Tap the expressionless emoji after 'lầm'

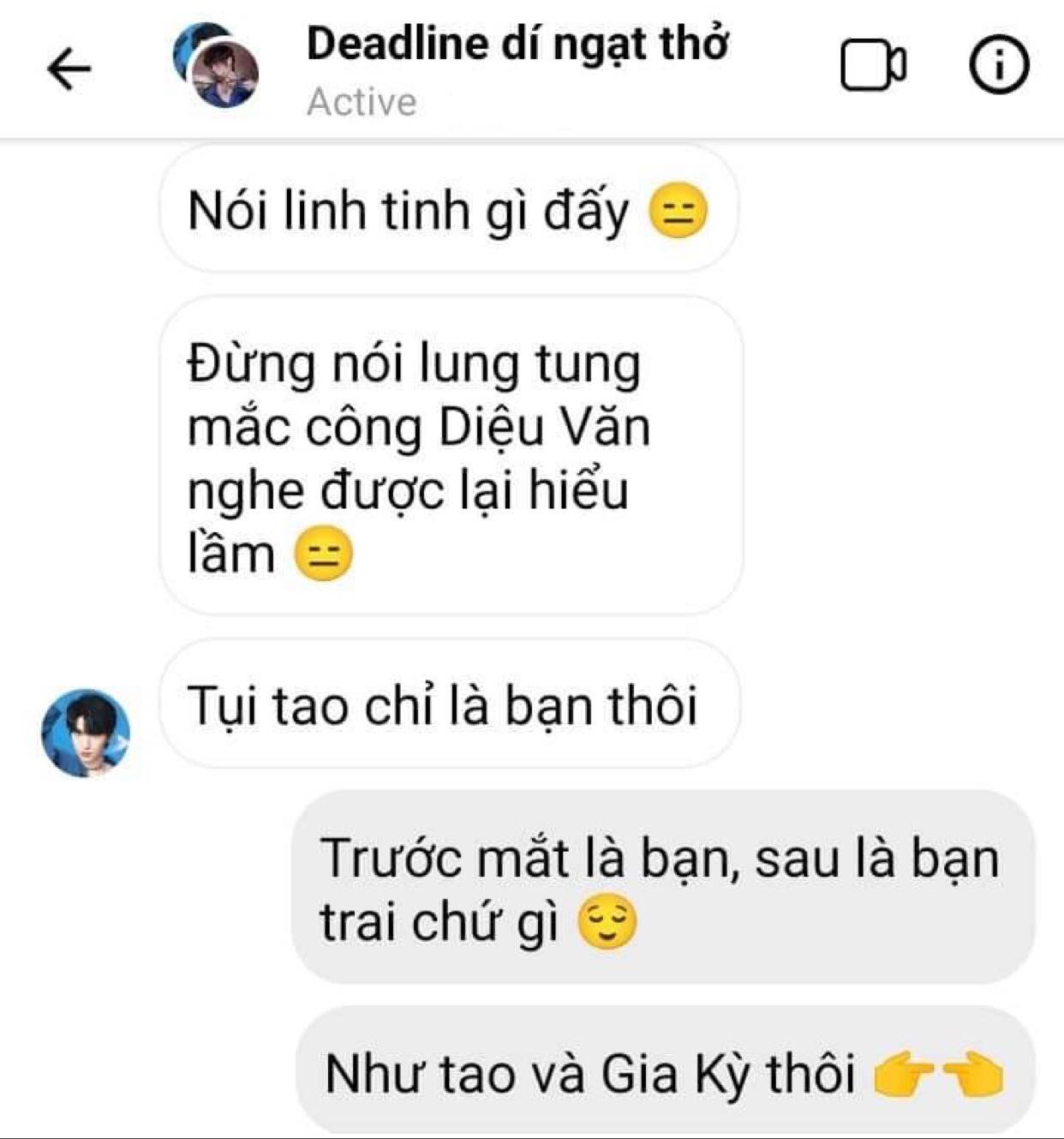pyautogui.click(x=323, y=555)
